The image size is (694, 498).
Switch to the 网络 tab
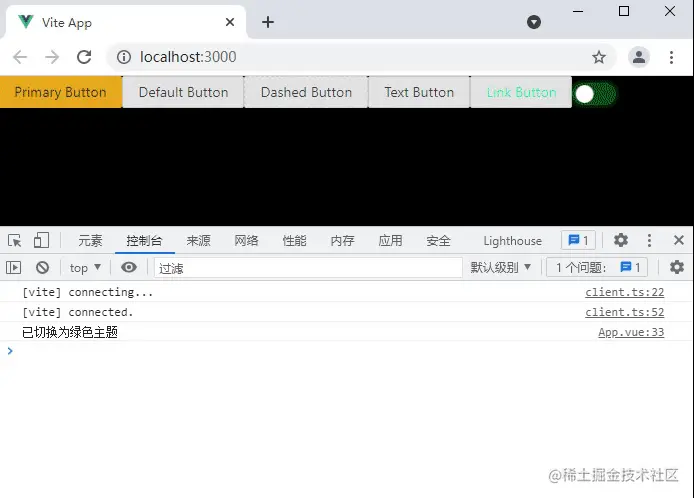(246, 241)
